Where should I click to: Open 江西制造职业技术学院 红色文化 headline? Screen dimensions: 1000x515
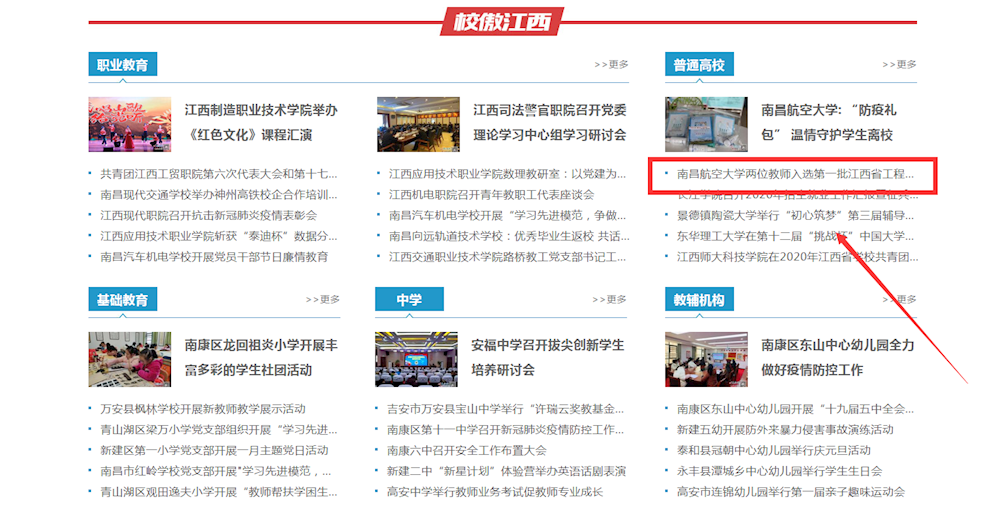[x=261, y=122]
